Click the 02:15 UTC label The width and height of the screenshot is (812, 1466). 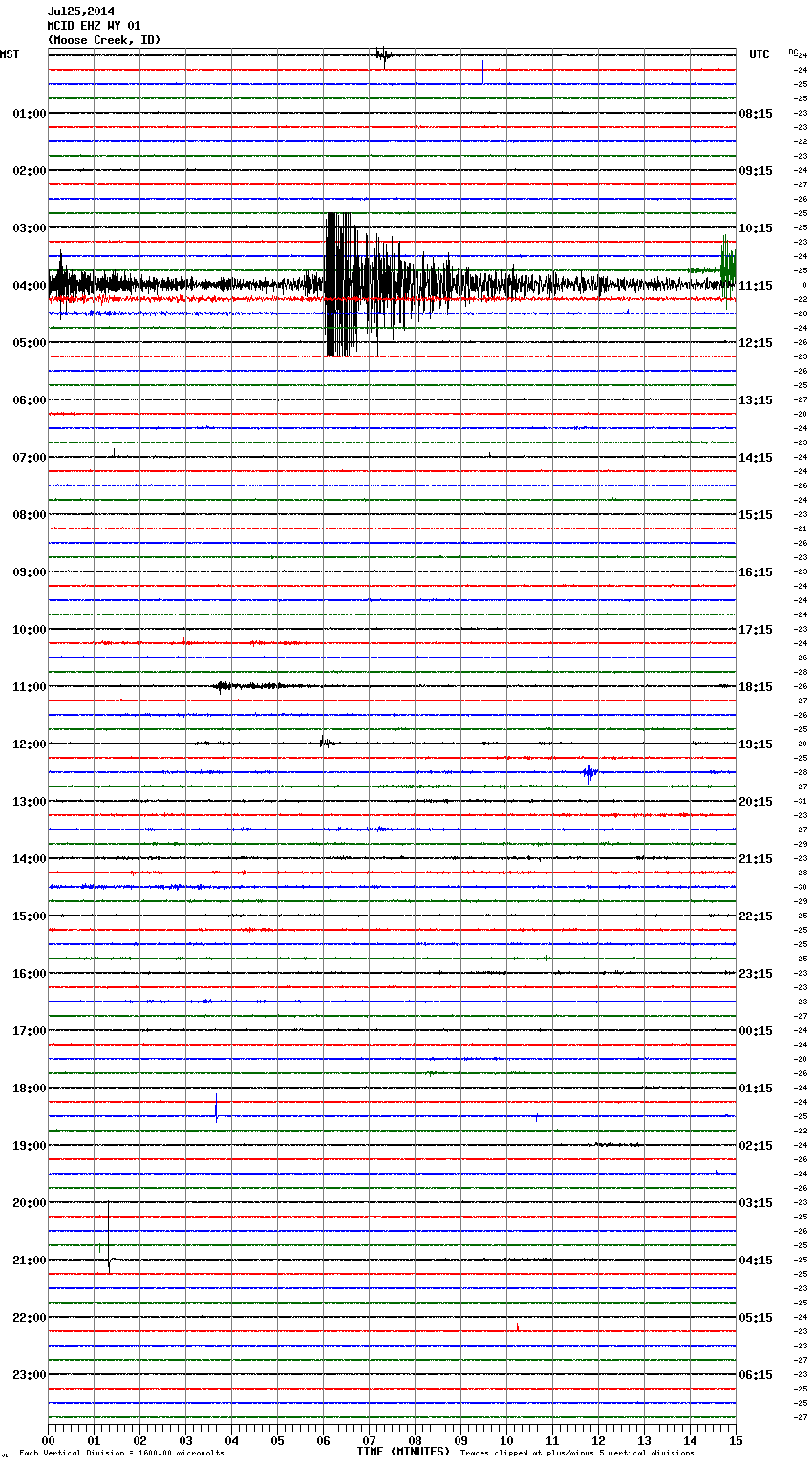click(x=756, y=1146)
